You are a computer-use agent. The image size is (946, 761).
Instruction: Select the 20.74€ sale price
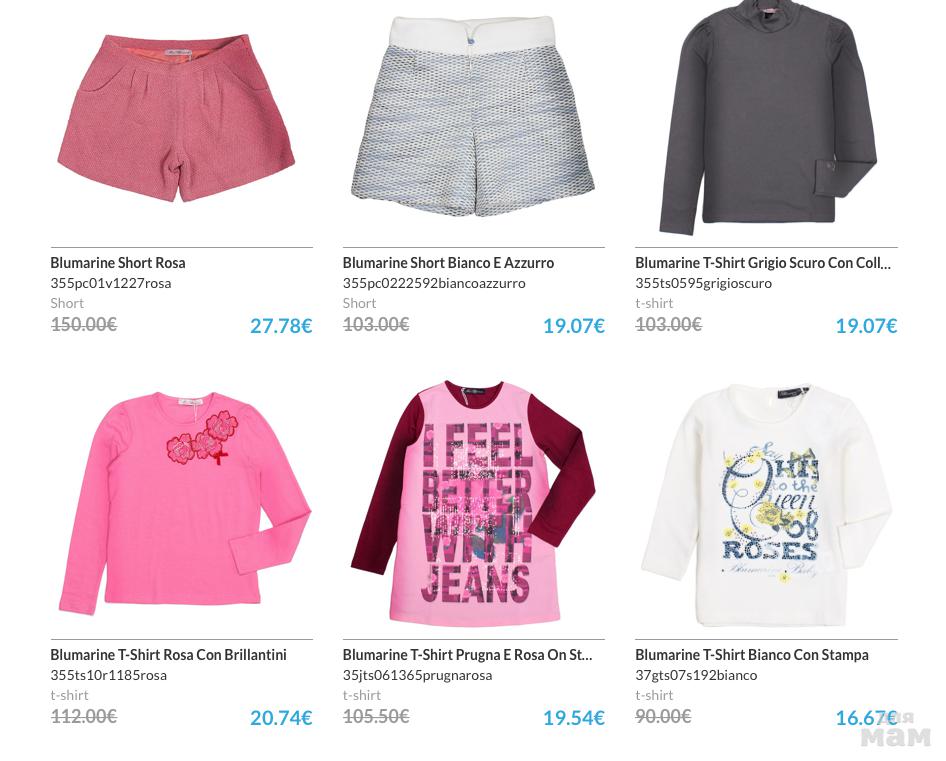281,718
